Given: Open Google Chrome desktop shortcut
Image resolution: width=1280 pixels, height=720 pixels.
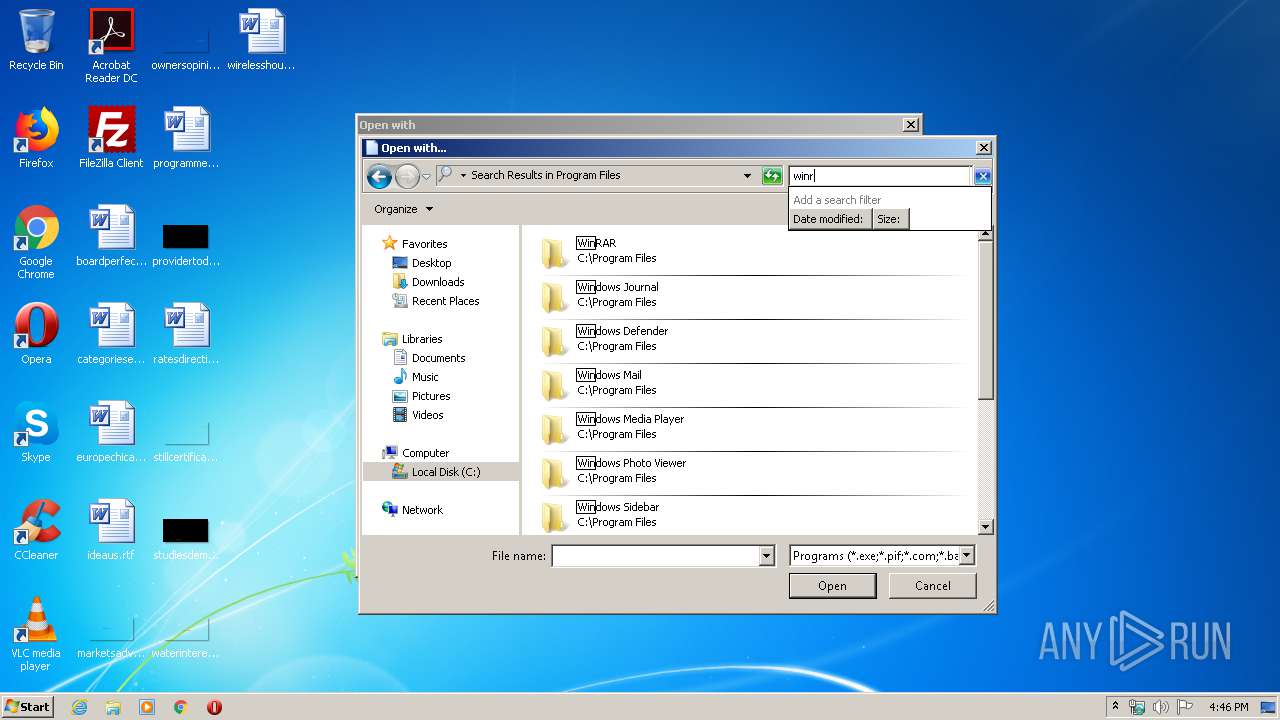Looking at the screenshot, I should coord(36,242).
